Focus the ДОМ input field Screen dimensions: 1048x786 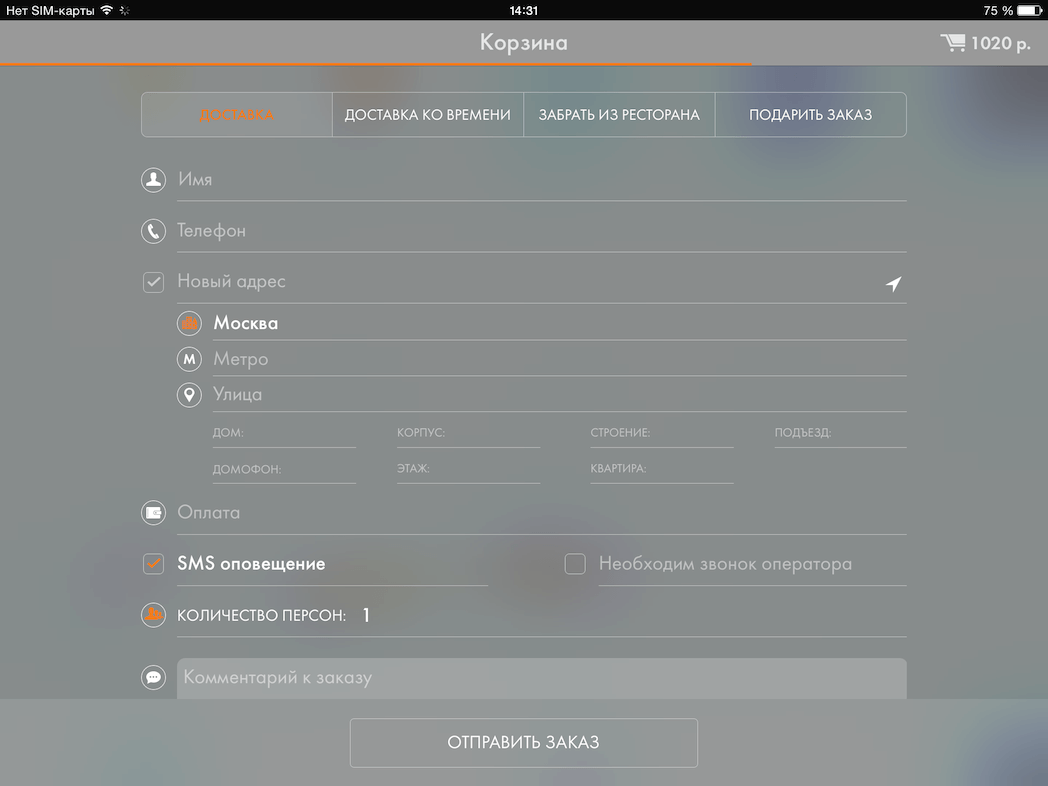click(x=284, y=433)
